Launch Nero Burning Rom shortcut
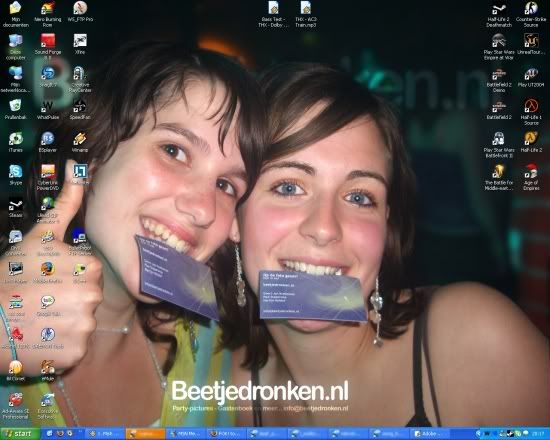Viewport: 550px width, 440px height. 48,14
